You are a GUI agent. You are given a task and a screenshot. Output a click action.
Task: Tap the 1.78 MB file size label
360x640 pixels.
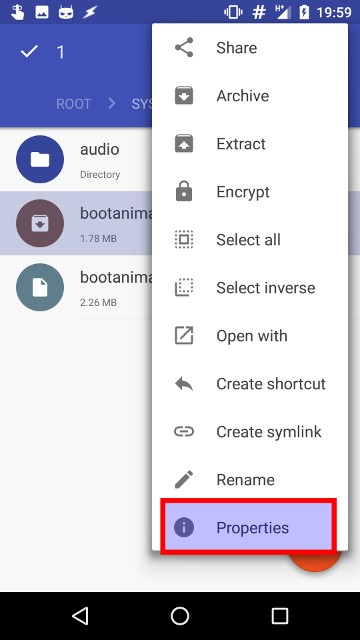point(98,238)
